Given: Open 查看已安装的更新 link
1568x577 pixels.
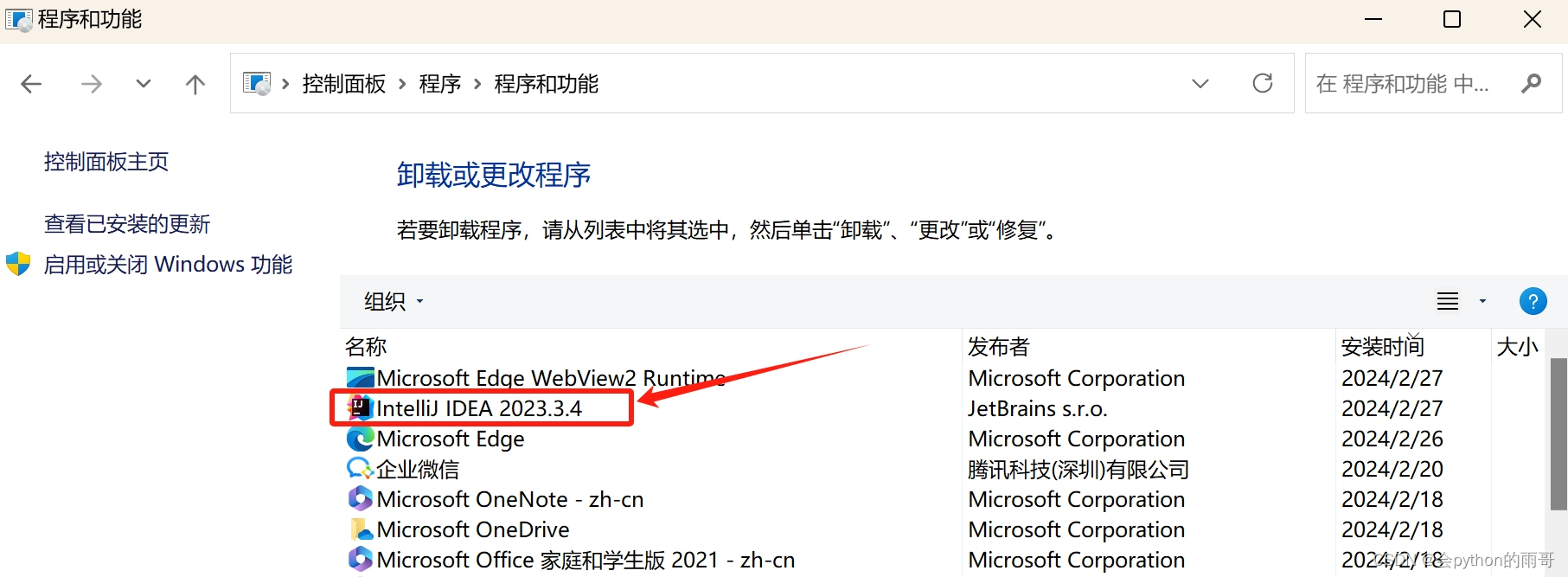Looking at the screenshot, I should (x=127, y=224).
